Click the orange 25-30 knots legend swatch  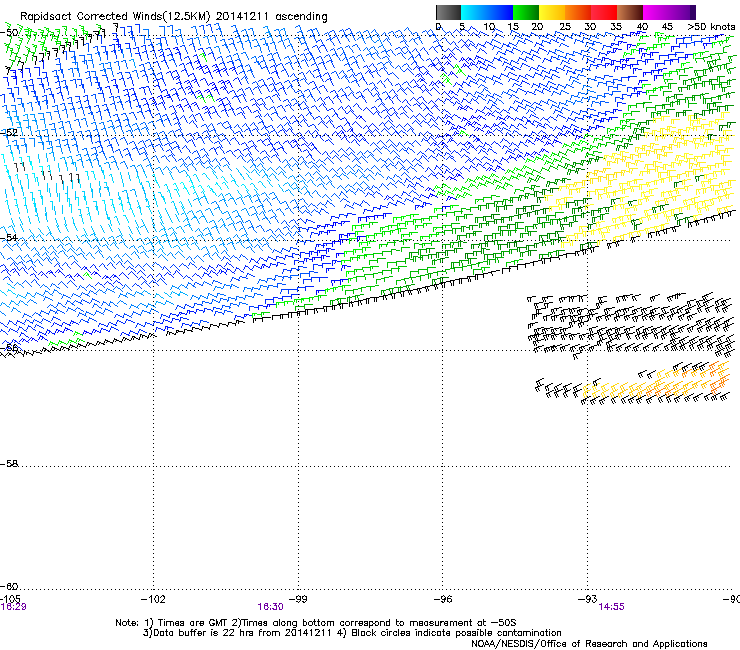pos(578,12)
